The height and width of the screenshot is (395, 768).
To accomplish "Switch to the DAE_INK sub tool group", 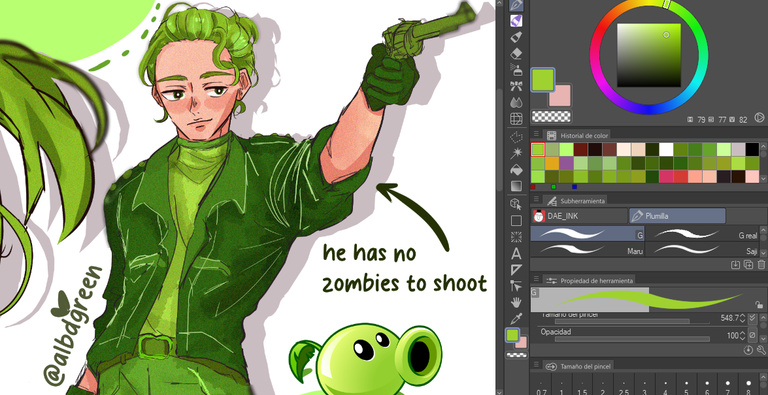I will (x=579, y=216).
